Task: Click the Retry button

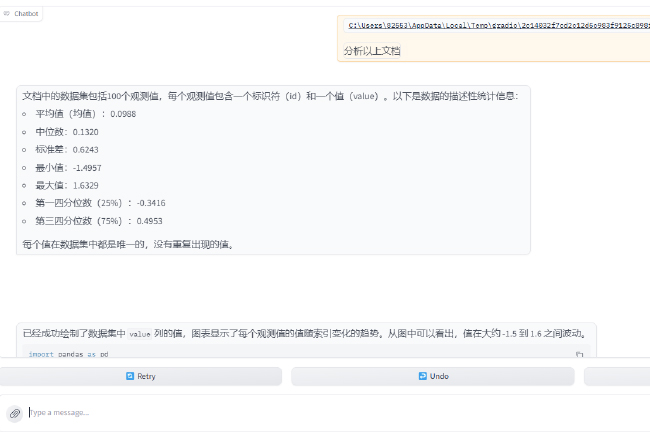Action: [141, 376]
